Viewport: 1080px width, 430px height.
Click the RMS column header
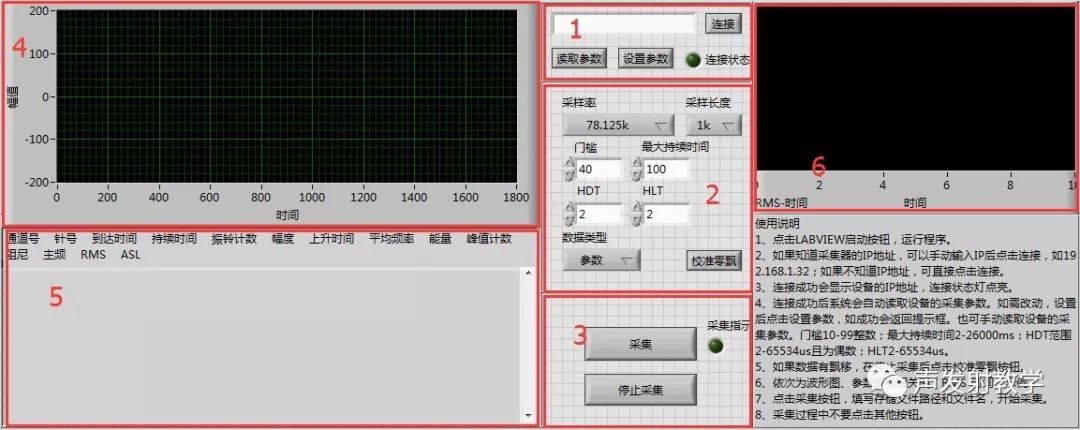93,254
